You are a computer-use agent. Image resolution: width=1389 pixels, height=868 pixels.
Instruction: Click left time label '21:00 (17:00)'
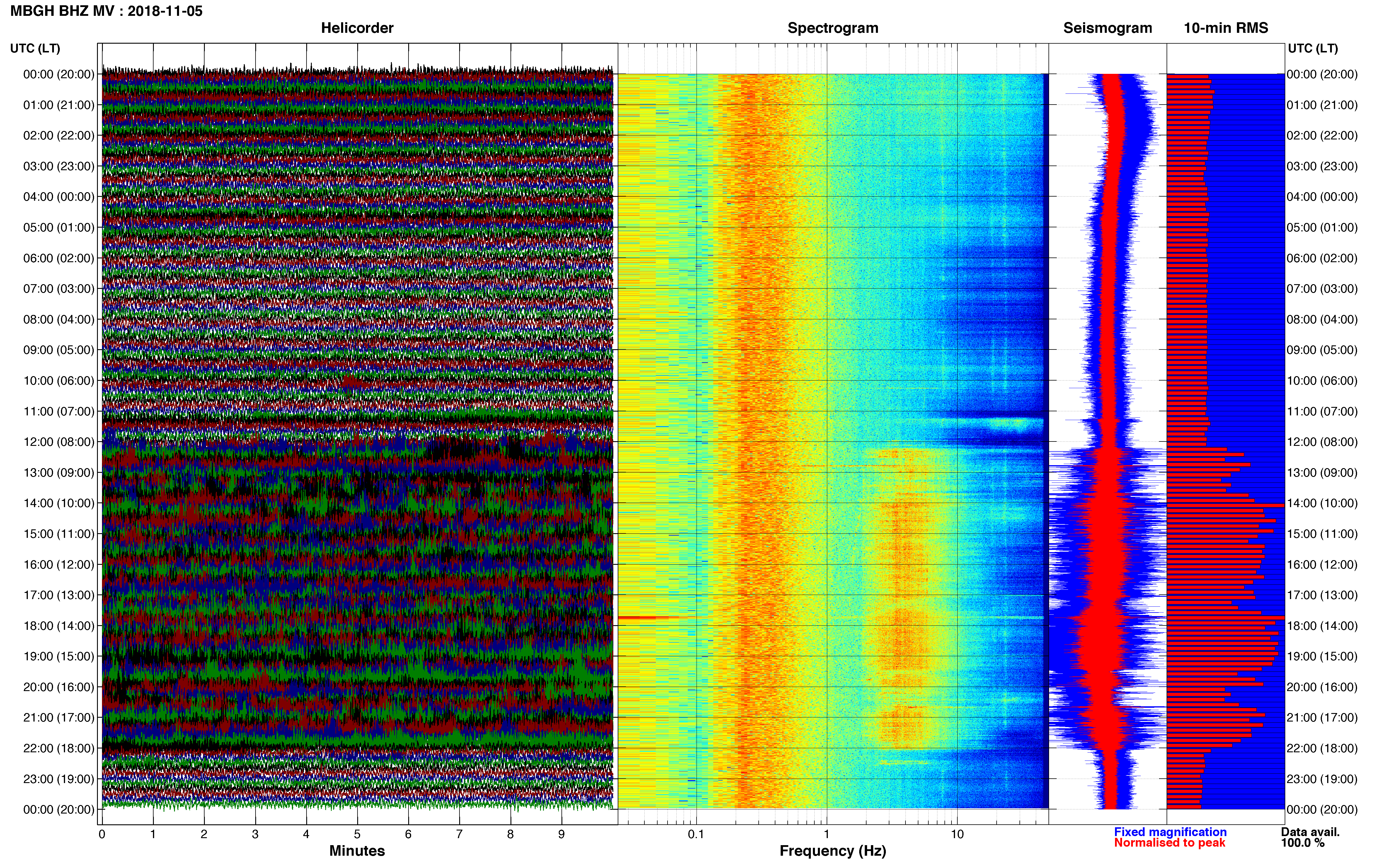click(x=59, y=718)
